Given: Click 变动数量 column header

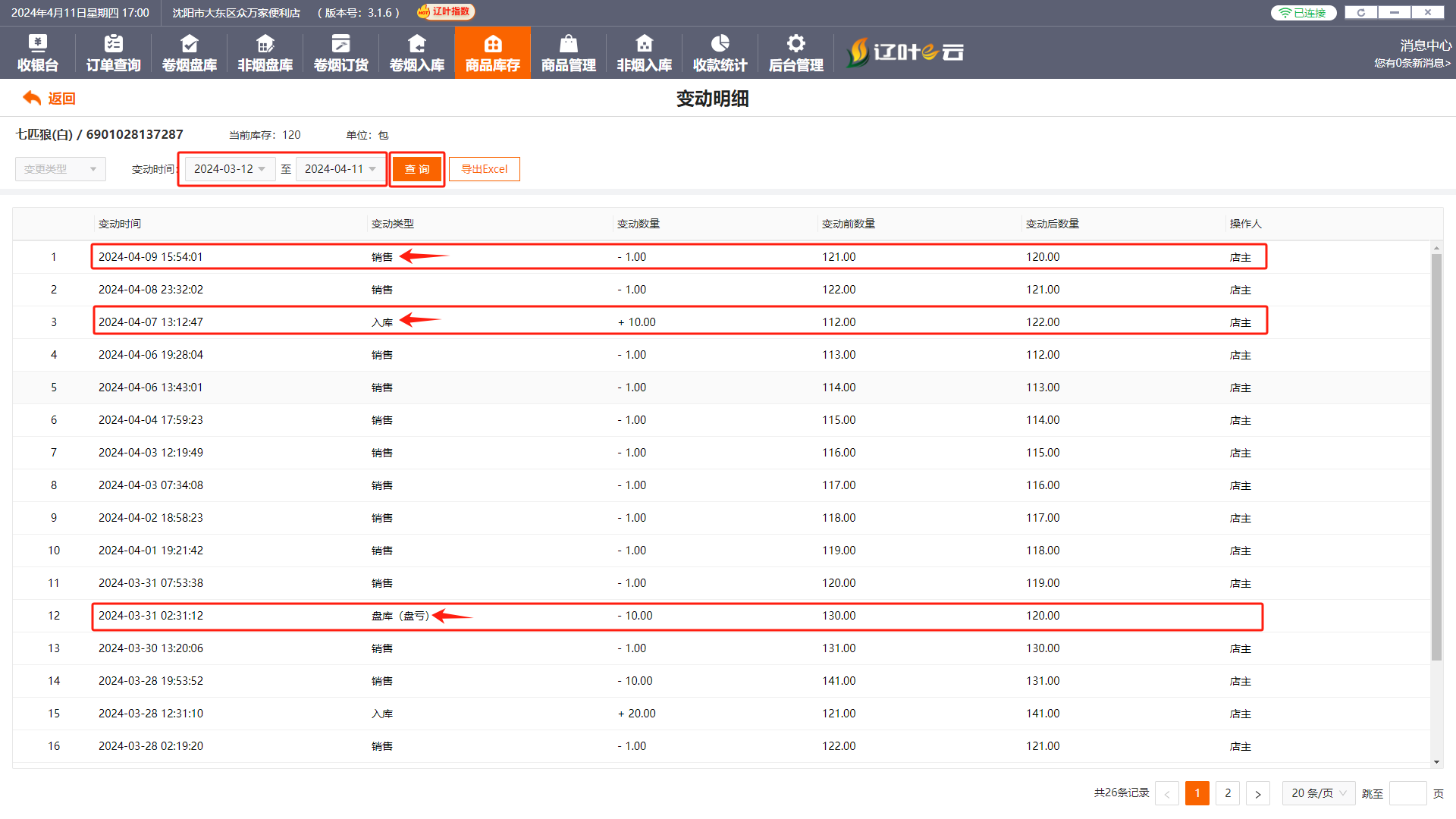Looking at the screenshot, I should pyautogui.click(x=639, y=224).
